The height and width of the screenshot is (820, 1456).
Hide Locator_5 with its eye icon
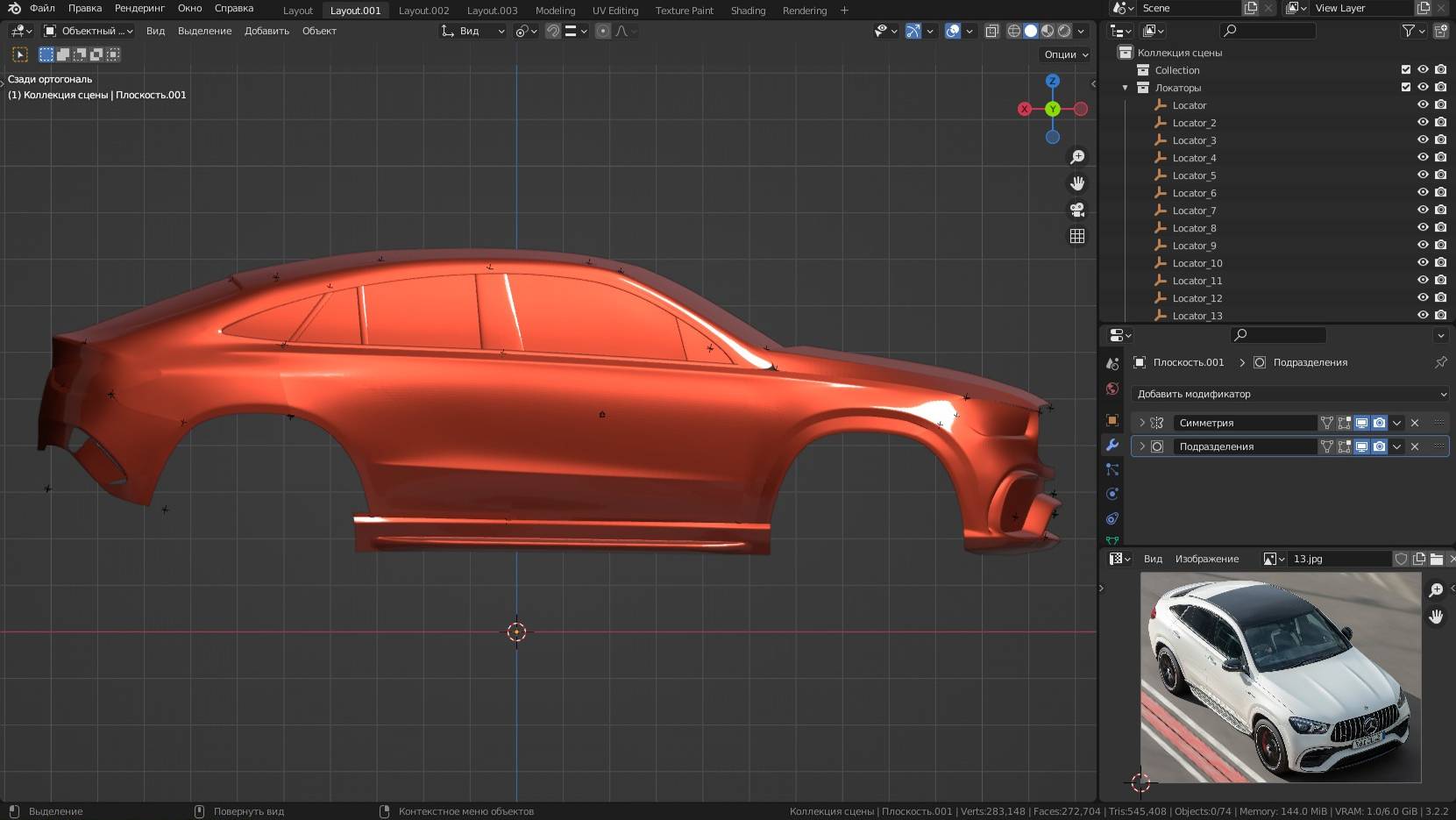(1423, 175)
